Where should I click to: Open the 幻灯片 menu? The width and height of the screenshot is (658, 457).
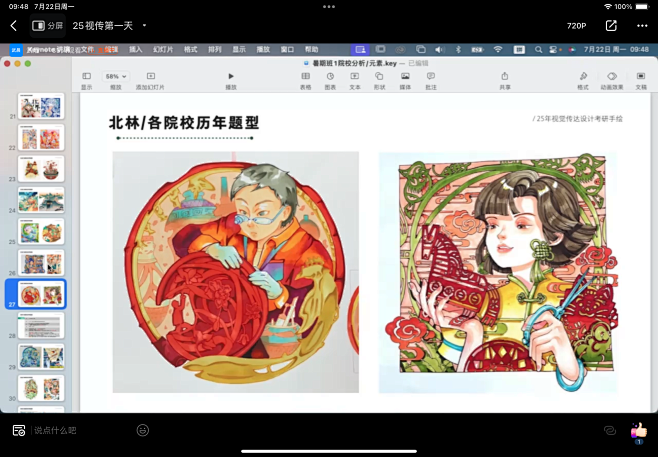click(x=163, y=50)
